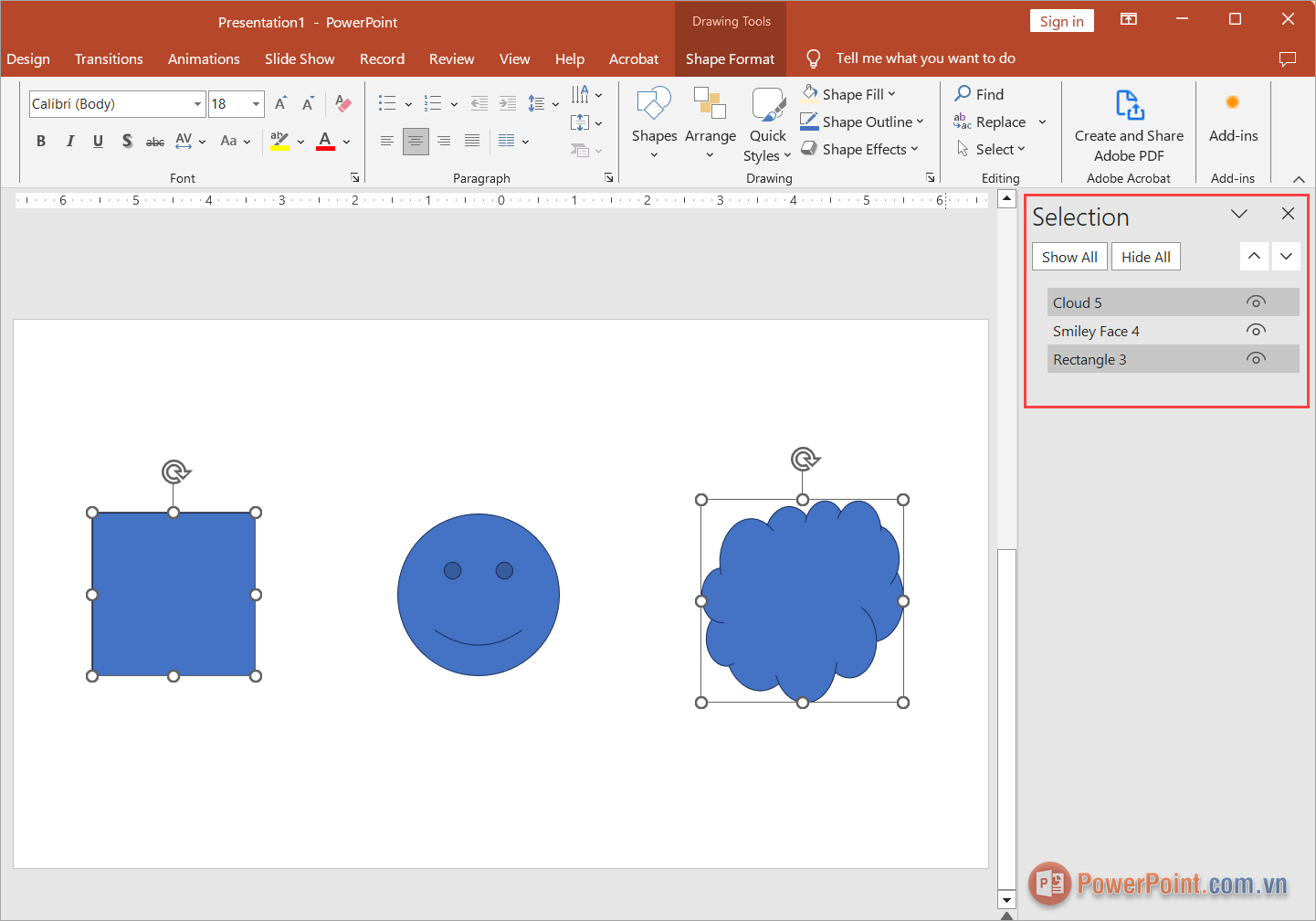1316x921 pixels.
Task: Apply italic formatting
Action: click(70, 141)
